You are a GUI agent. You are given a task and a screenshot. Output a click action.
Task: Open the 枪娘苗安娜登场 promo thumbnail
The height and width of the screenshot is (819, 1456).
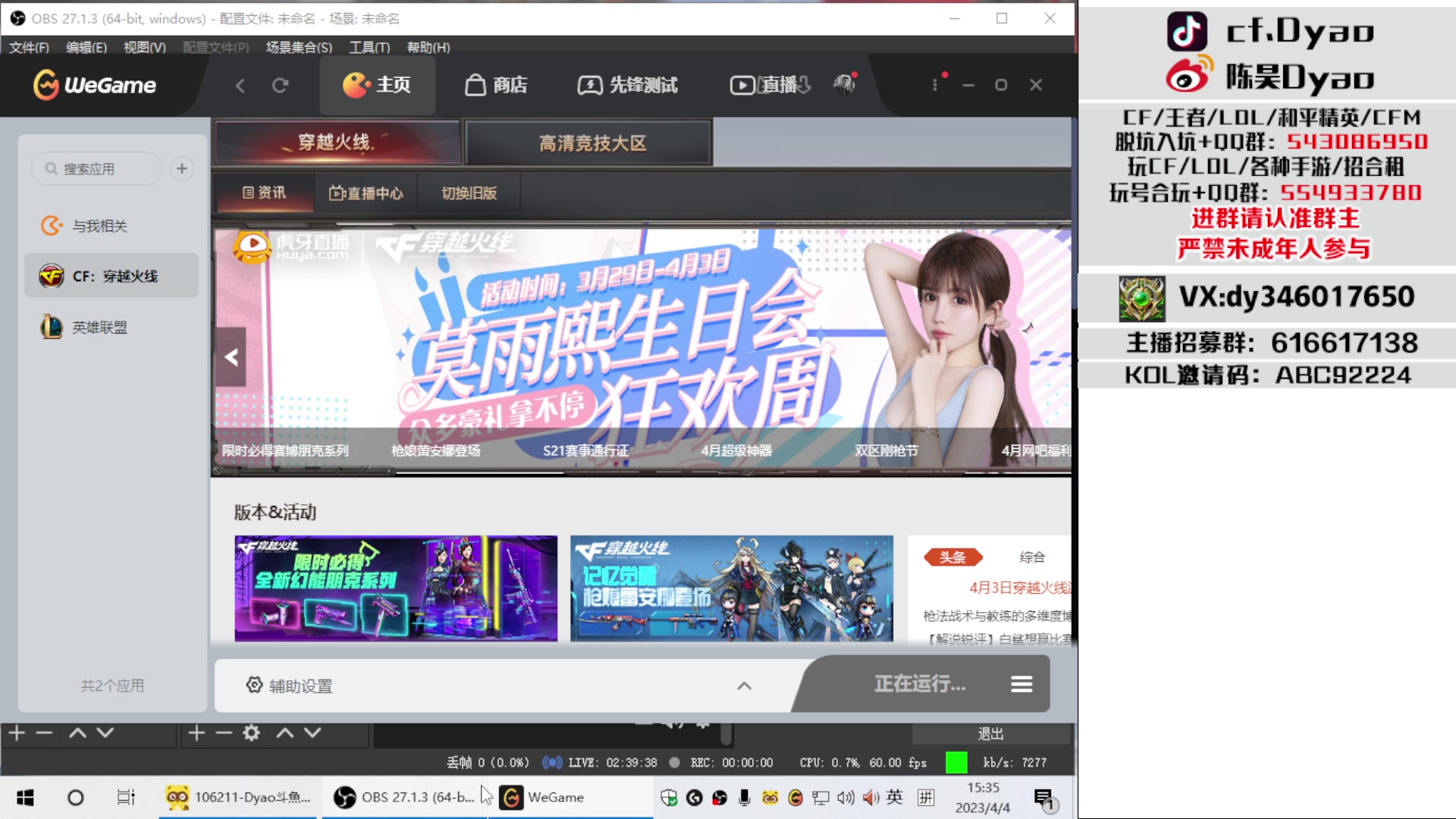point(732,588)
